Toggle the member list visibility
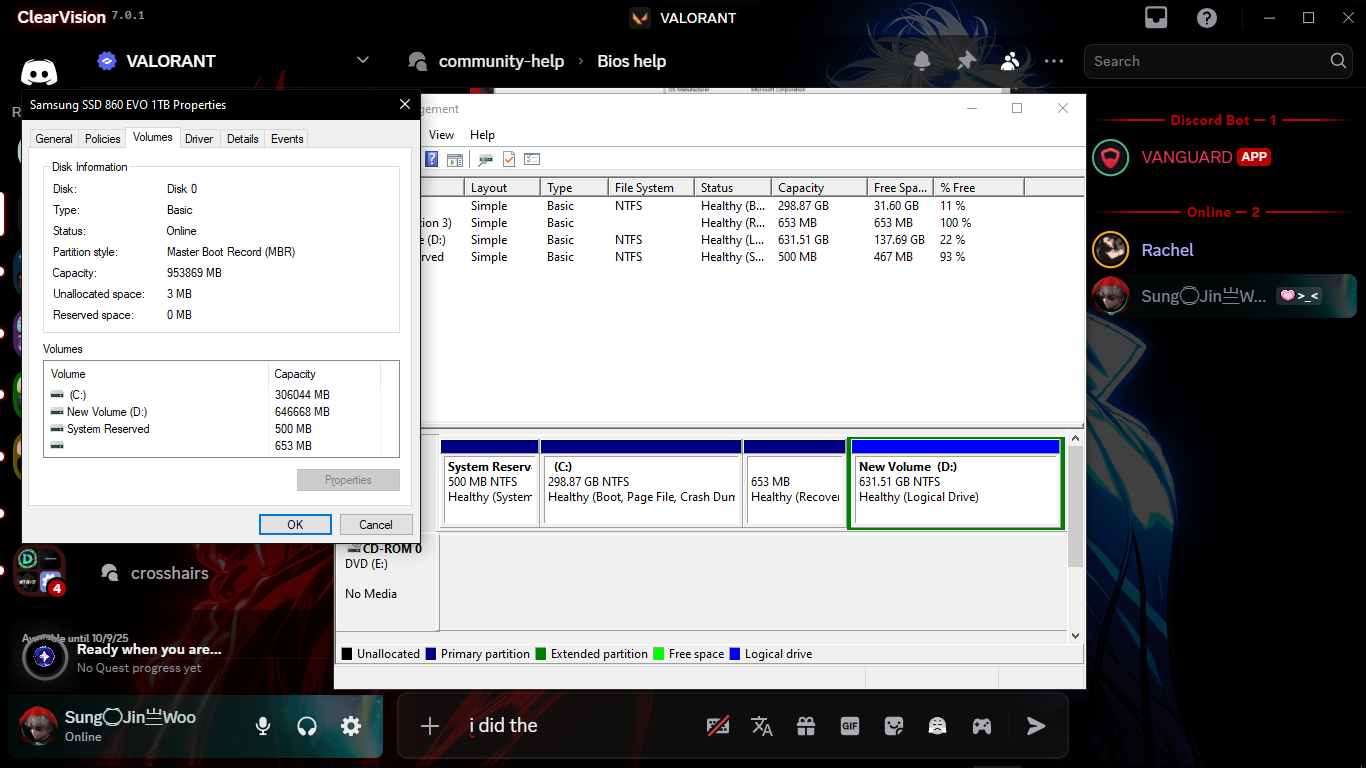1366x768 pixels. point(1010,61)
